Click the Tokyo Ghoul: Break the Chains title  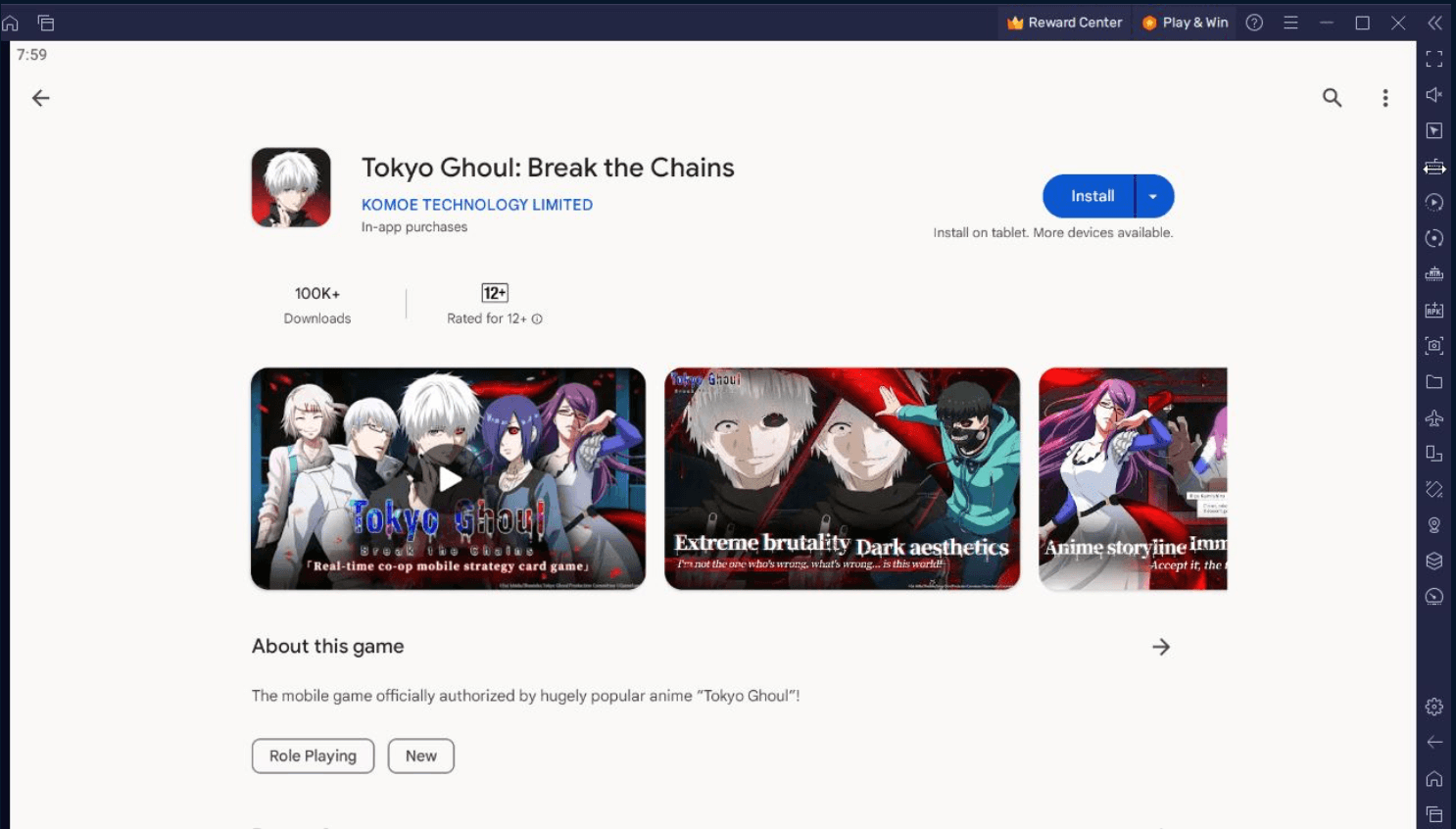[548, 168]
